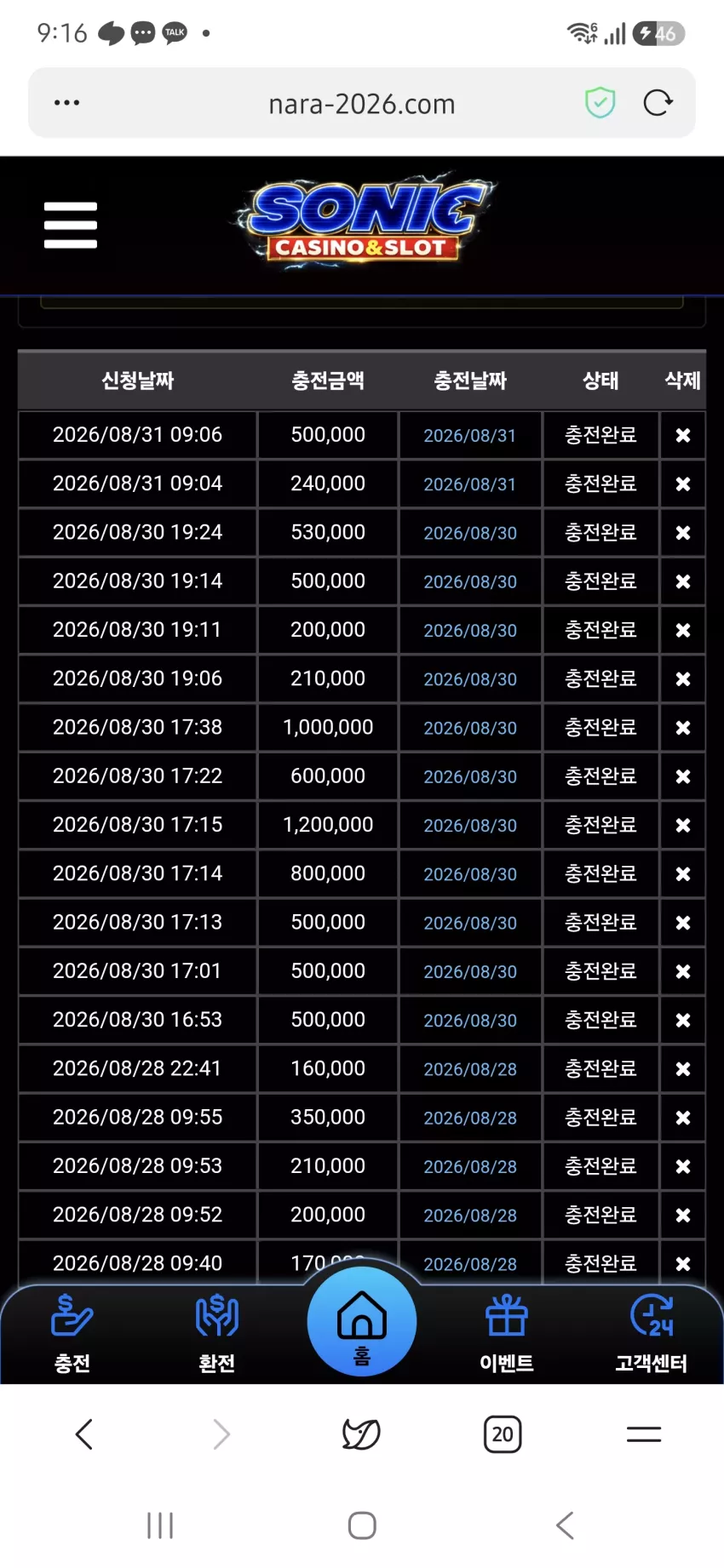Go to the 홈 home button

tap(362, 1321)
